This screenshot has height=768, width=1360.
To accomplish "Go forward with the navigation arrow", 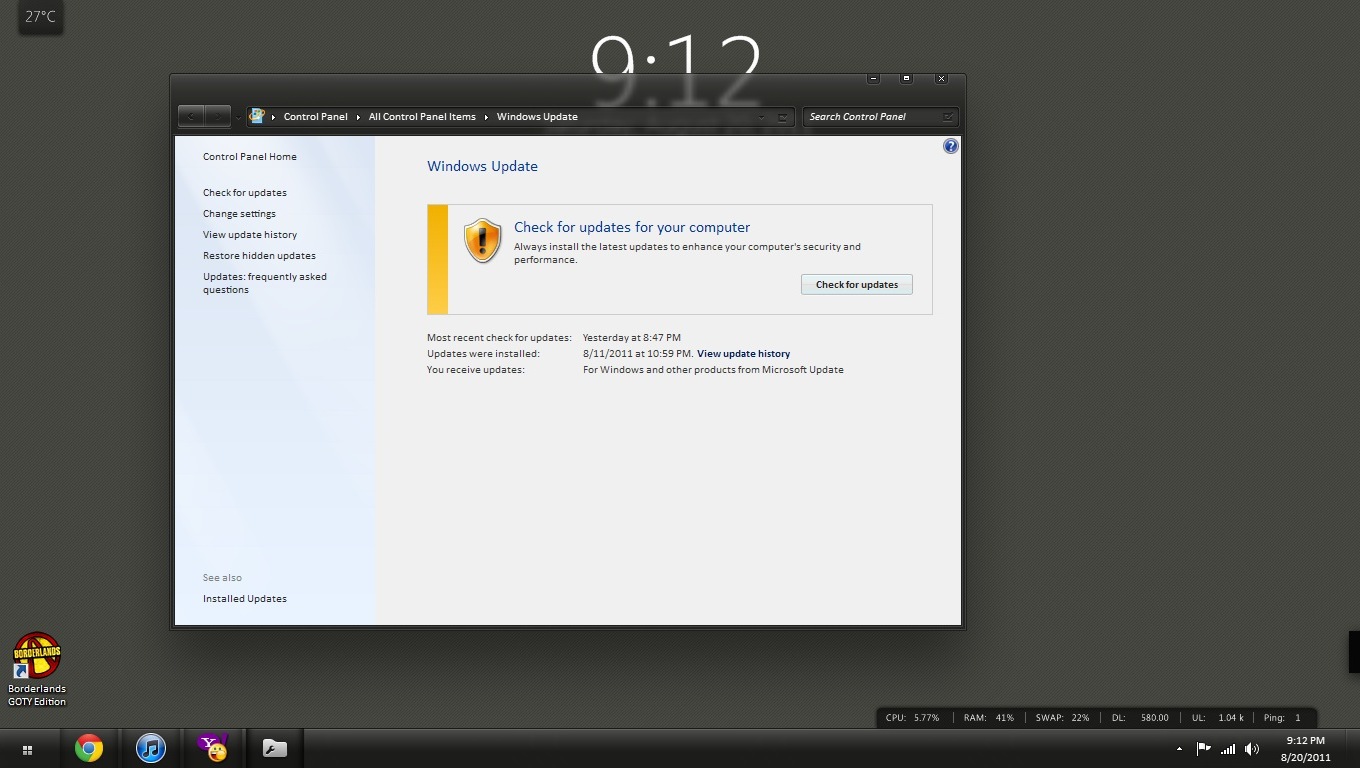I will pyautogui.click(x=218, y=116).
